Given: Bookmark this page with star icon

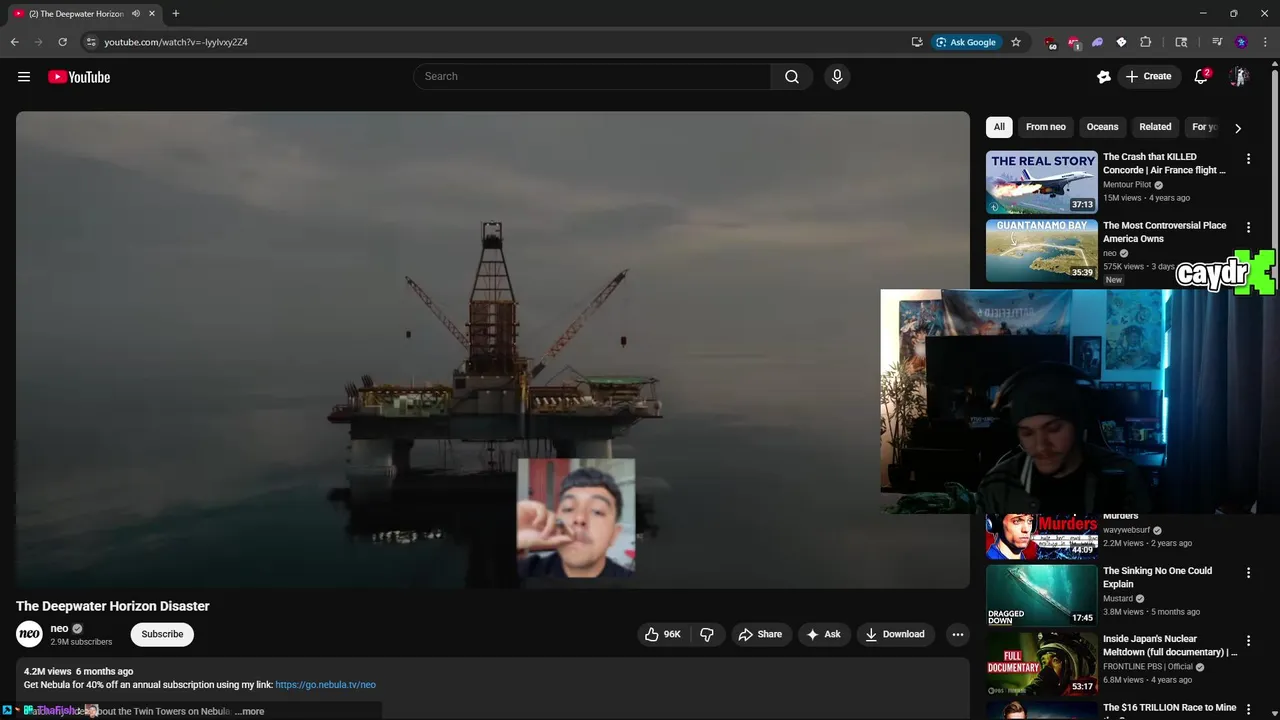Looking at the screenshot, I should pos(1016,42).
